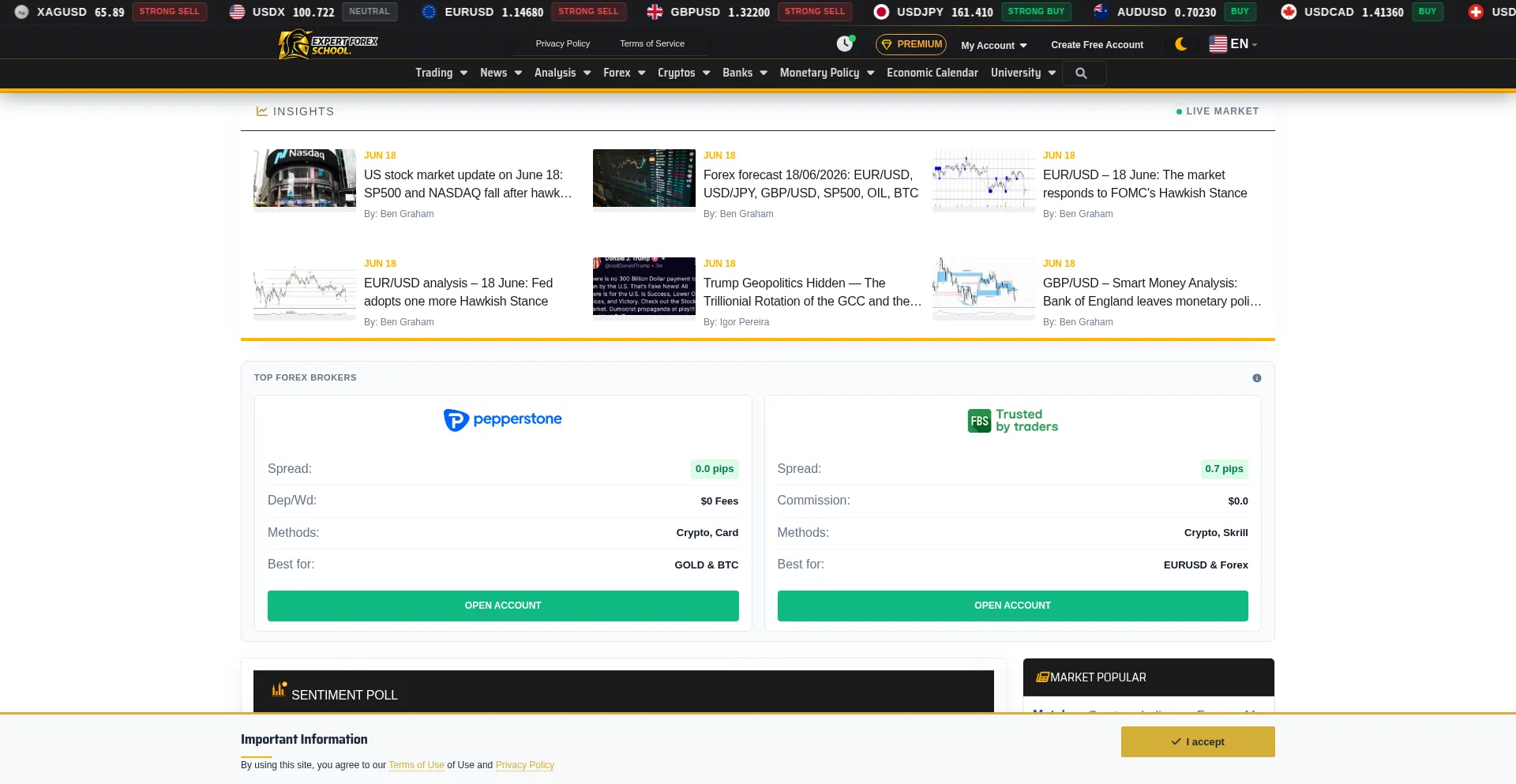
Task: Click the FBS Trusted by traders logo
Action: tap(1012, 421)
